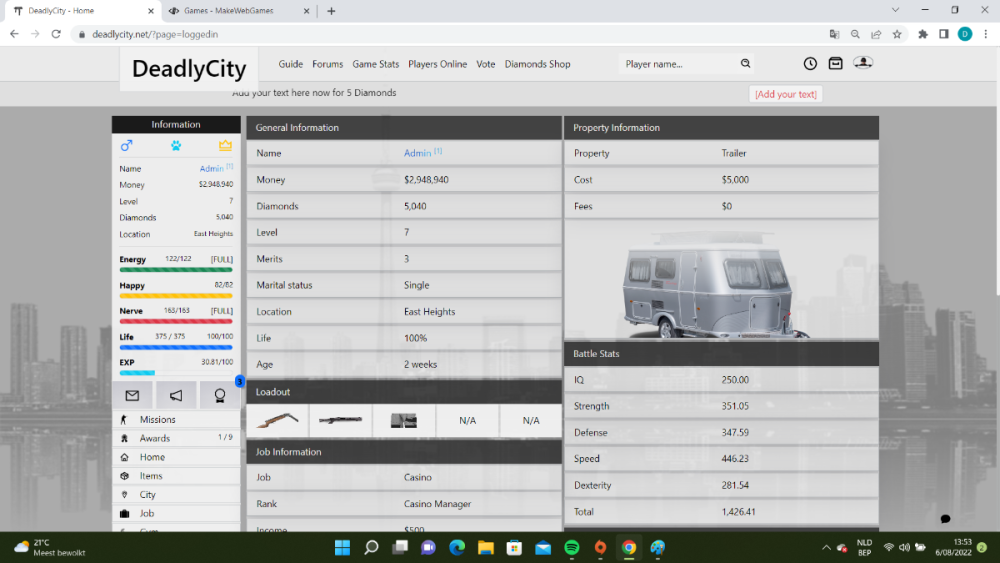
Task: Click the megaphone announcements icon
Action: coord(176,395)
